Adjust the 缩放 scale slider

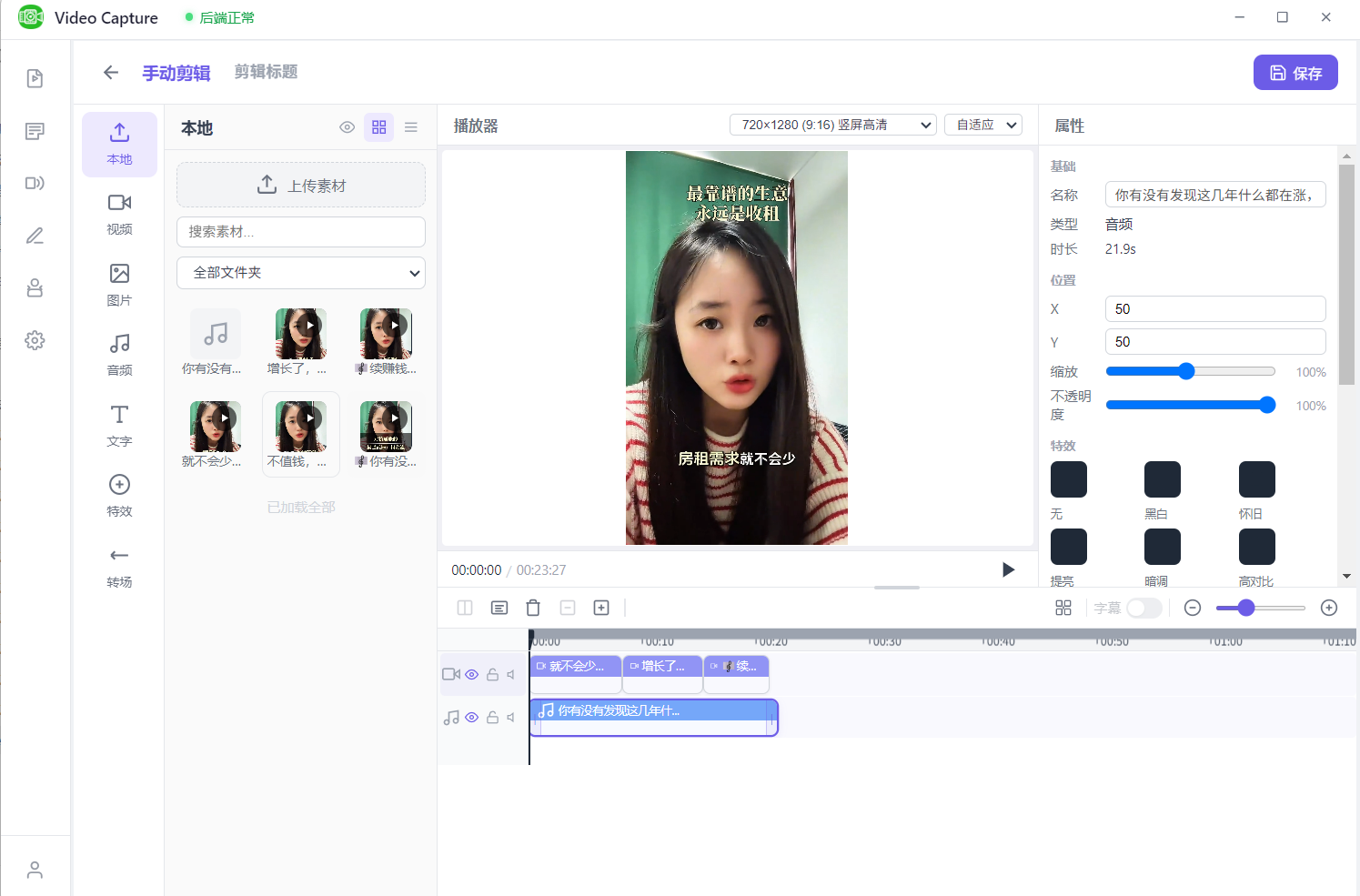pos(1190,371)
